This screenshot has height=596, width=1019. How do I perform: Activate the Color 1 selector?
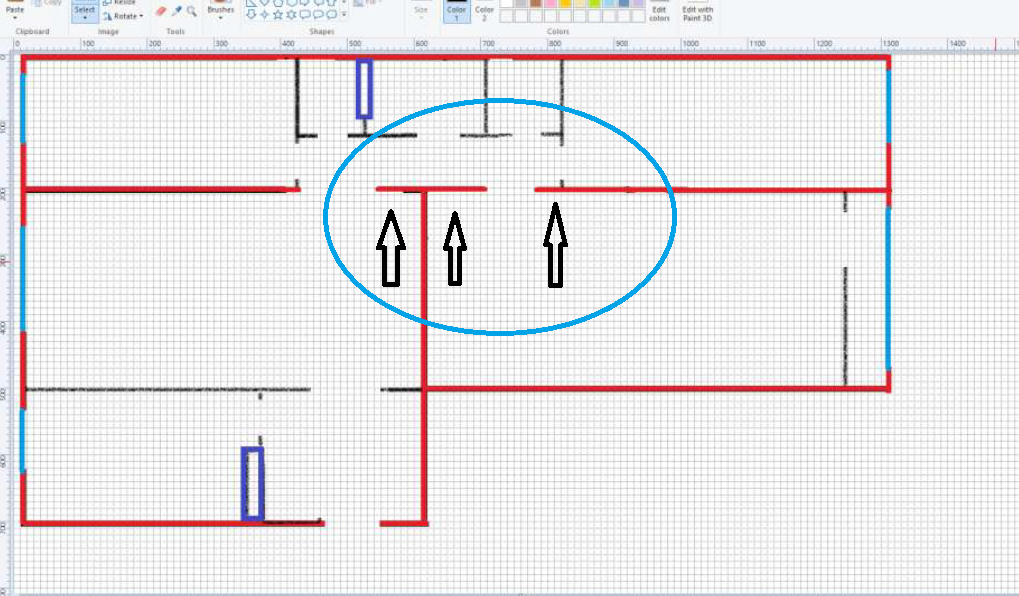(457, 12)
